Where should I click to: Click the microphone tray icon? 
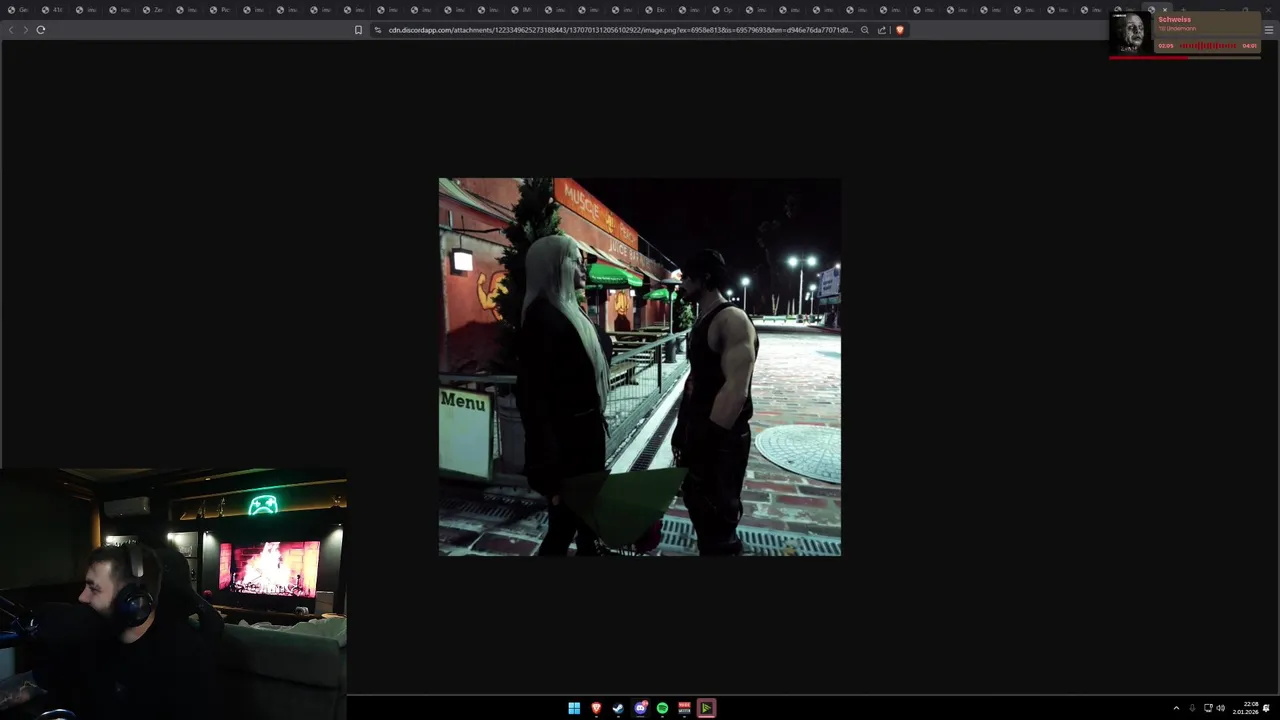(1192, 708)
